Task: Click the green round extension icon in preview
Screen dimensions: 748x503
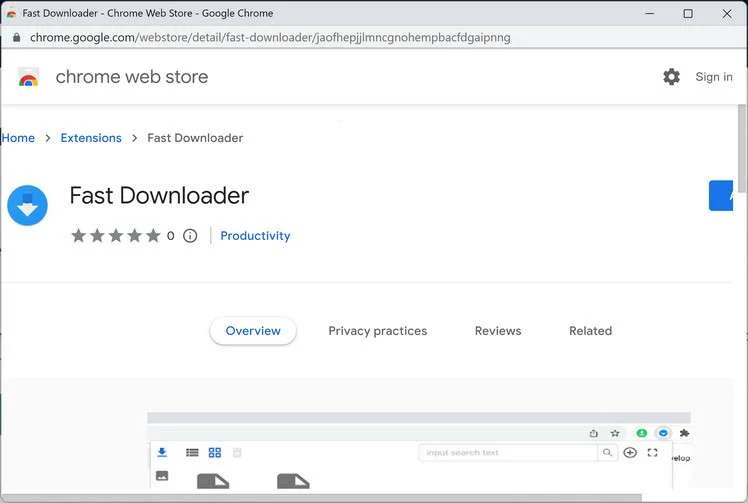Action: 642,433
